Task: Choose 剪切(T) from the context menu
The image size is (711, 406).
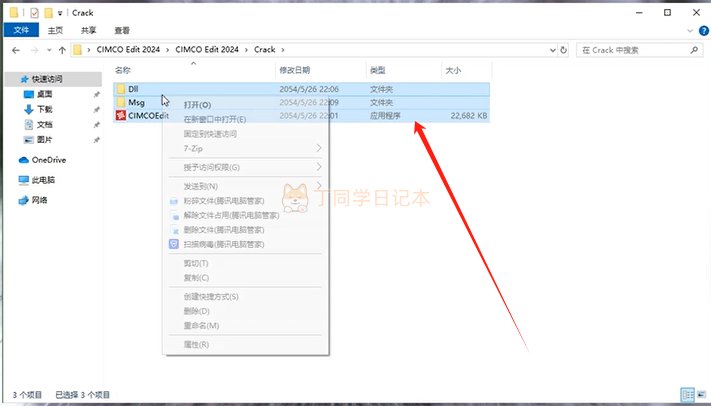Action: coord(245,263)
